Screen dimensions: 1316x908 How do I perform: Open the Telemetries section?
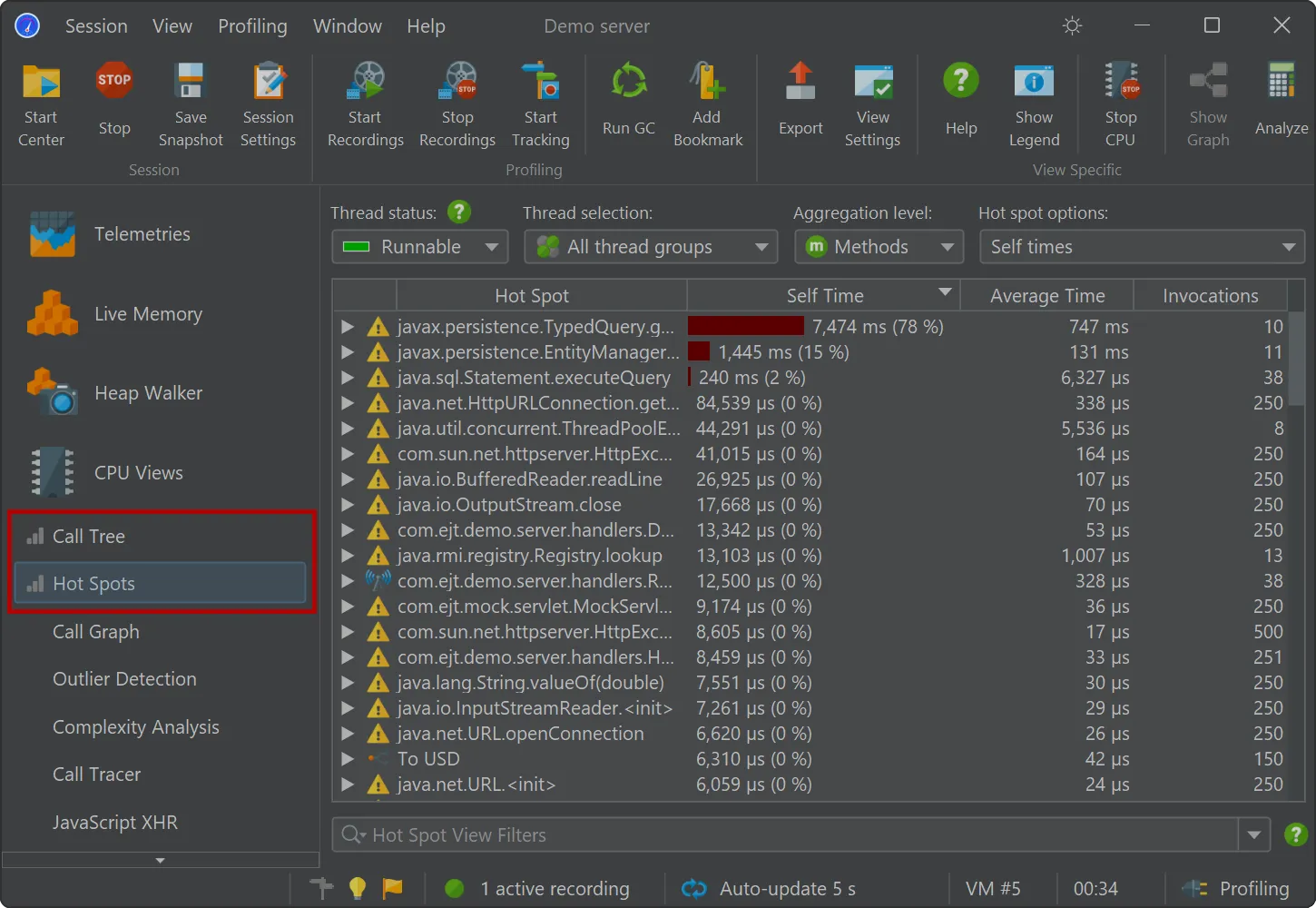pyautogui.click(x=161, y=234)
